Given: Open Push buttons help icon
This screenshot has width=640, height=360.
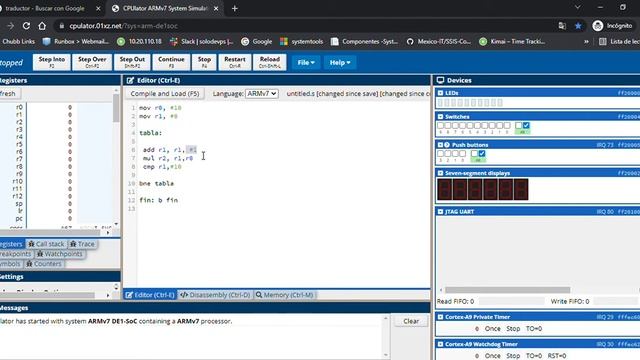Looking at the screenshot, I should [x=447, y=145].
